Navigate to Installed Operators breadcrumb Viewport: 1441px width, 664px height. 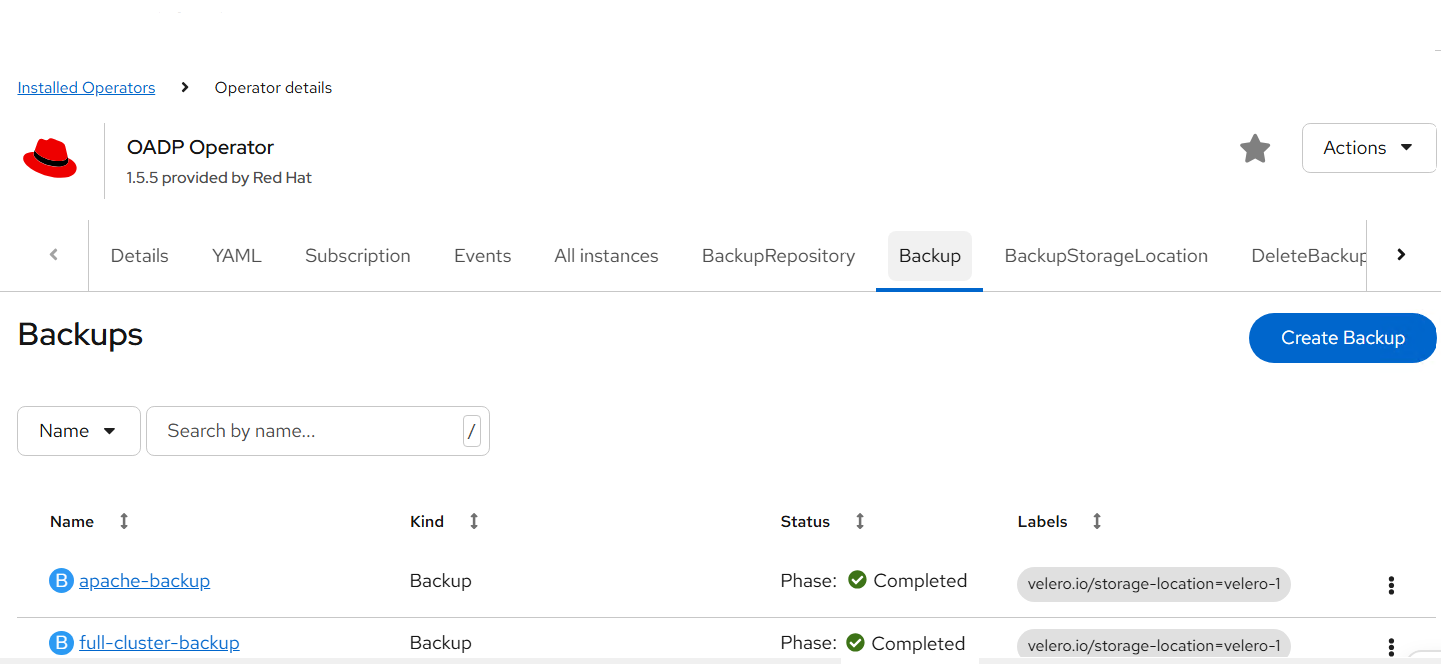86,88
